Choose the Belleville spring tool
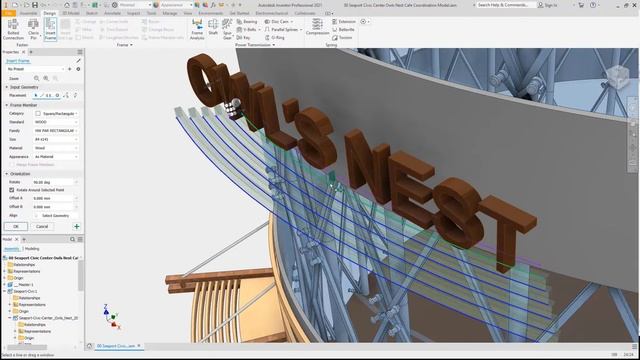 pyautogui.click(x=343, y=29)
